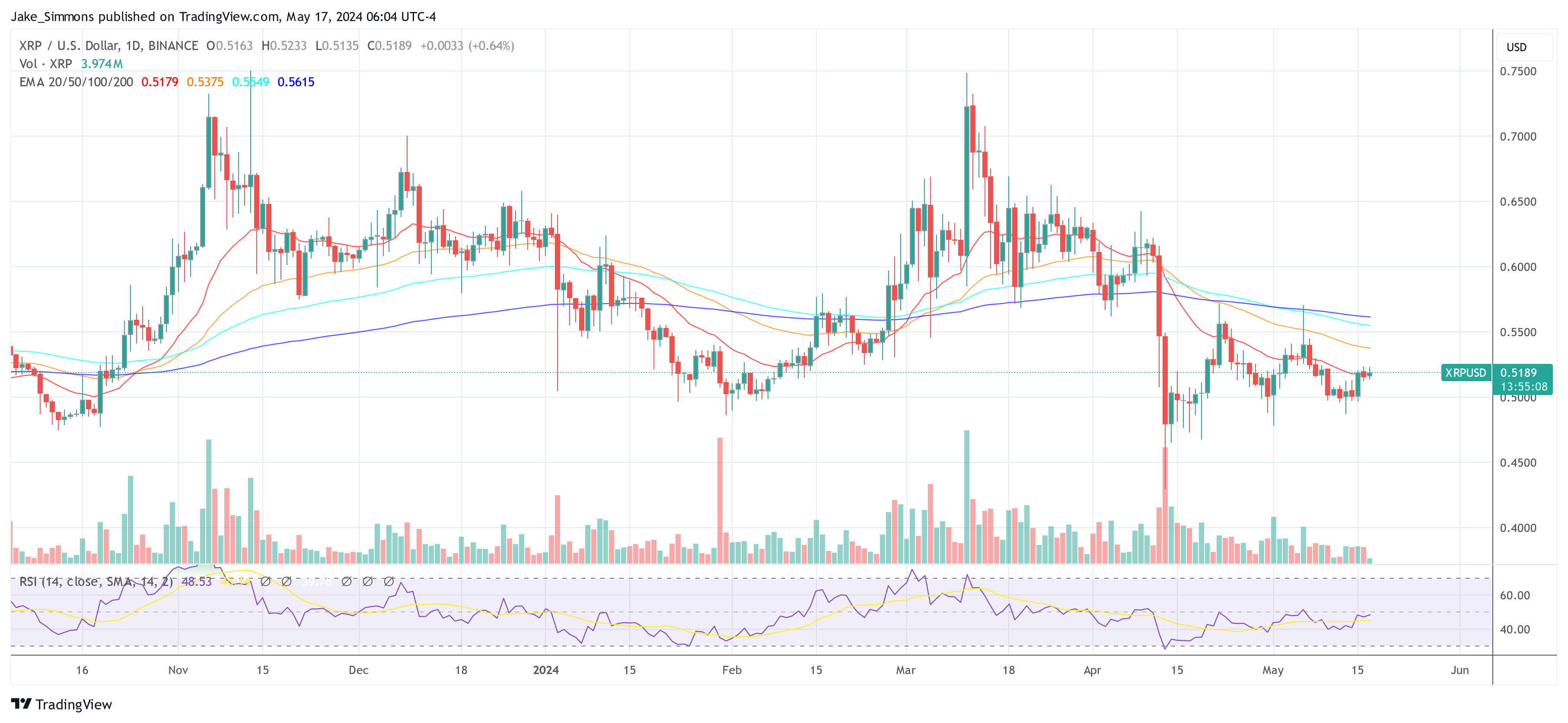Image resolution: width=1568 pixels, height=723 pixels.
Task: Click the Jun date on the time axis
Action: pyautogui.click(x=1460, y=670)
